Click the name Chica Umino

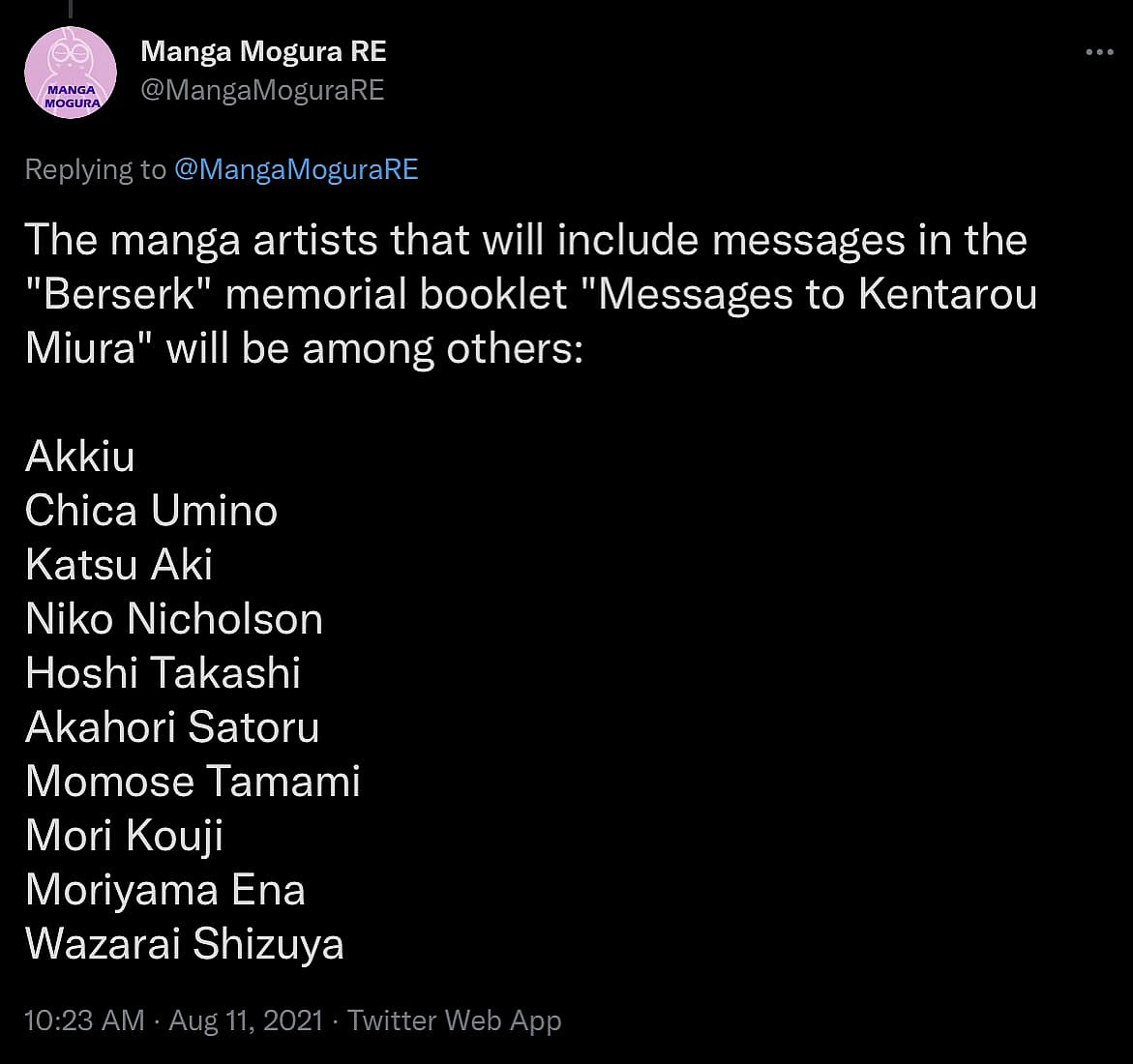(x=151, y=511)
